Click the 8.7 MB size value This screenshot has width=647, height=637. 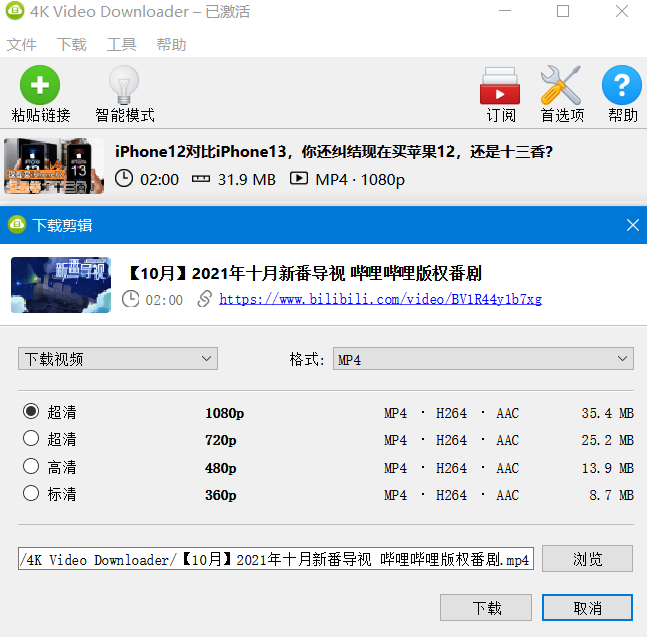click(x=611, y=495)
